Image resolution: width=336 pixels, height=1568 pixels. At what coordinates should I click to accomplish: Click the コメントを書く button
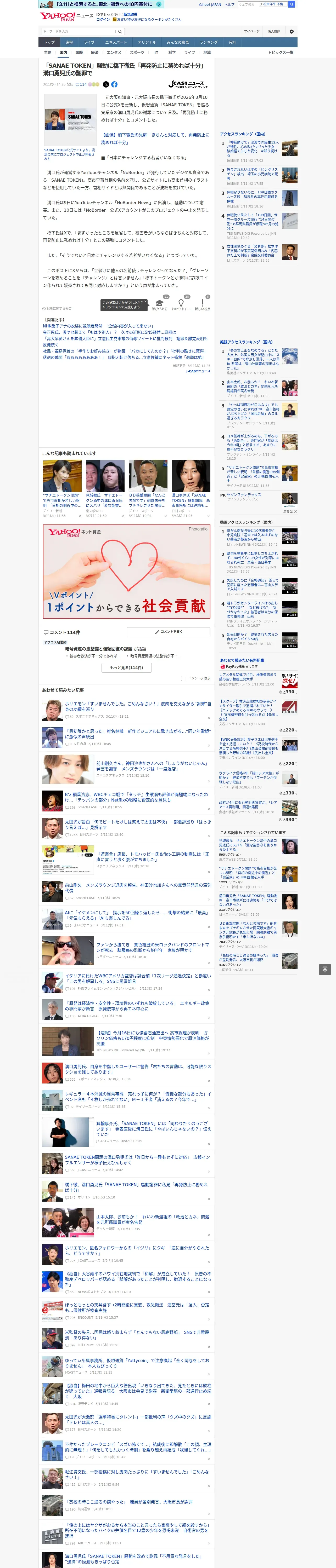click(168, 632)
